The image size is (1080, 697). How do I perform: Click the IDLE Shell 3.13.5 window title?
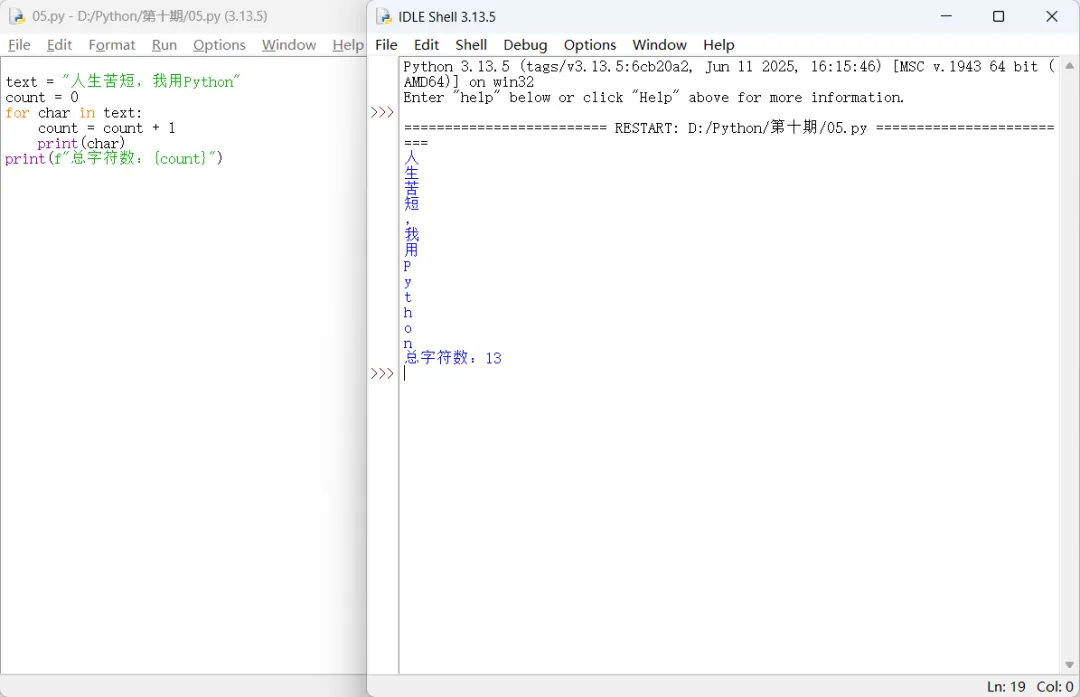pos(446,17)
